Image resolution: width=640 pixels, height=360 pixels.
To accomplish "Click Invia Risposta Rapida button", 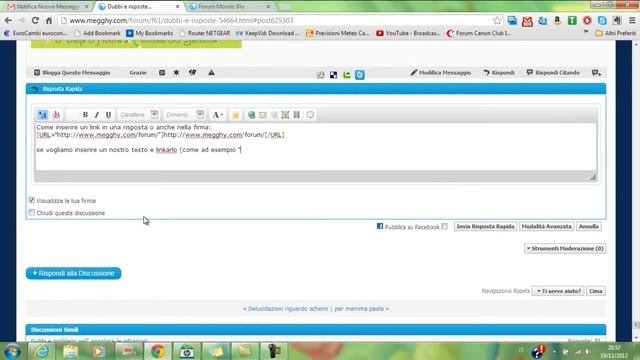I will click(485, 226).
